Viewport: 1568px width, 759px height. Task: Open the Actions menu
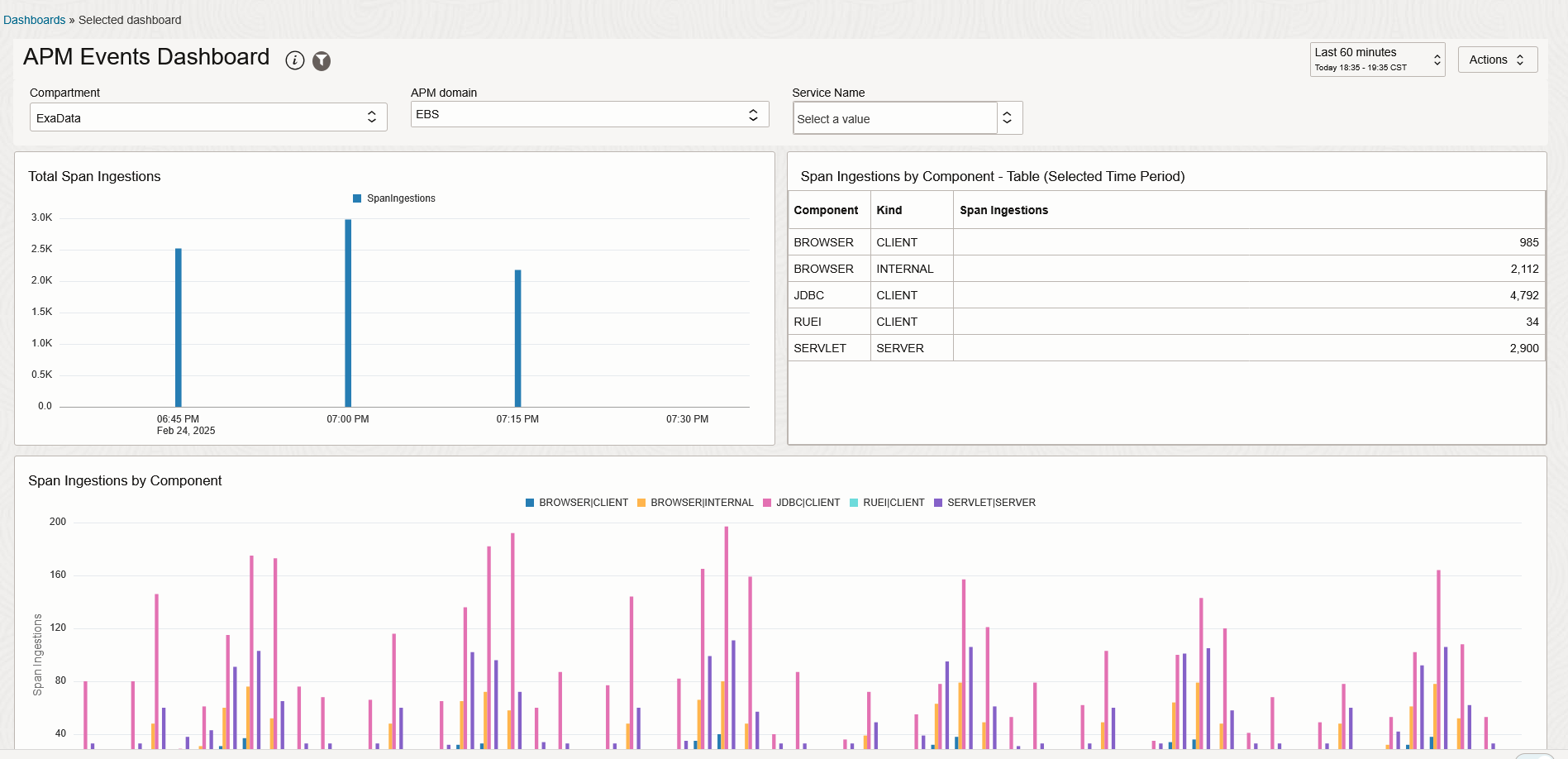(x=1497, y=59)
